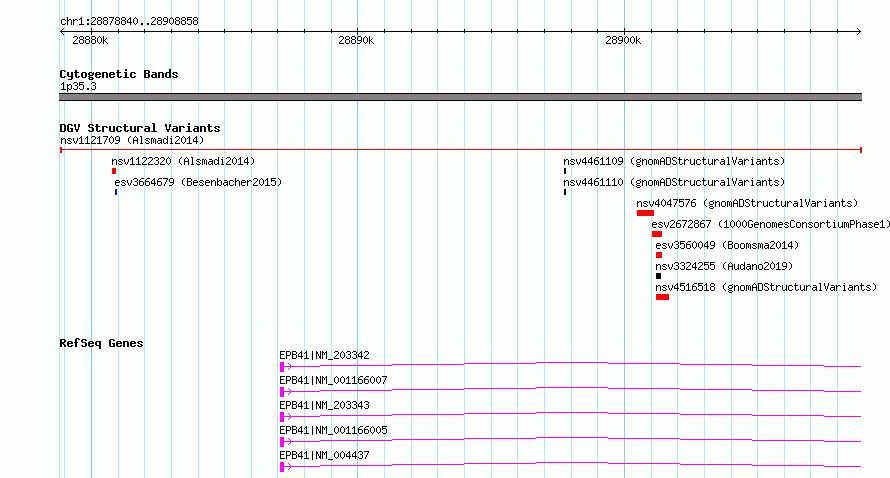Click red glyph under nsv1122320

(114, 171)
